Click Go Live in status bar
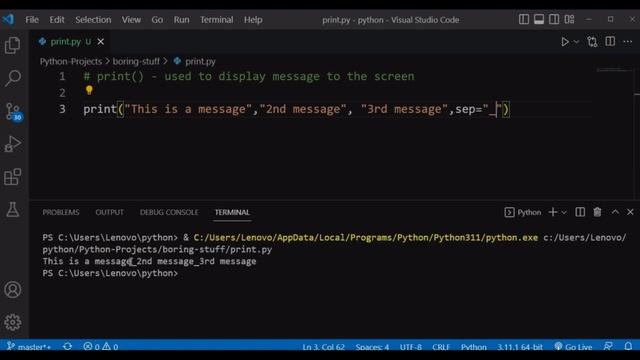This screenshot has width=640, height=360. [x=573, y=347]
